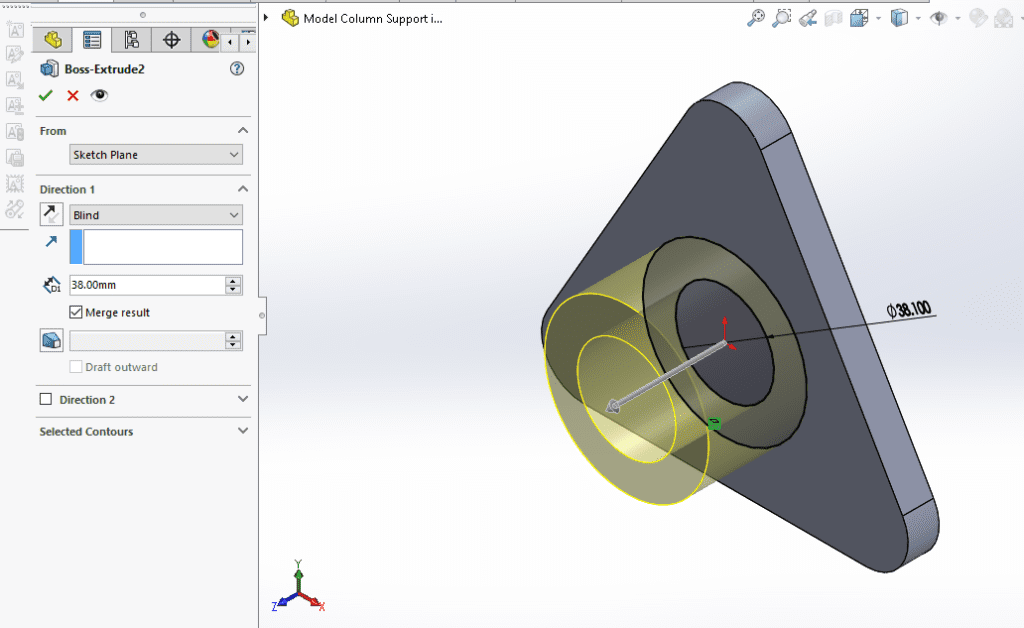1024x628 pixels.
Task: Toggle detailed preview eye icon
Action: tap(99, 95)
